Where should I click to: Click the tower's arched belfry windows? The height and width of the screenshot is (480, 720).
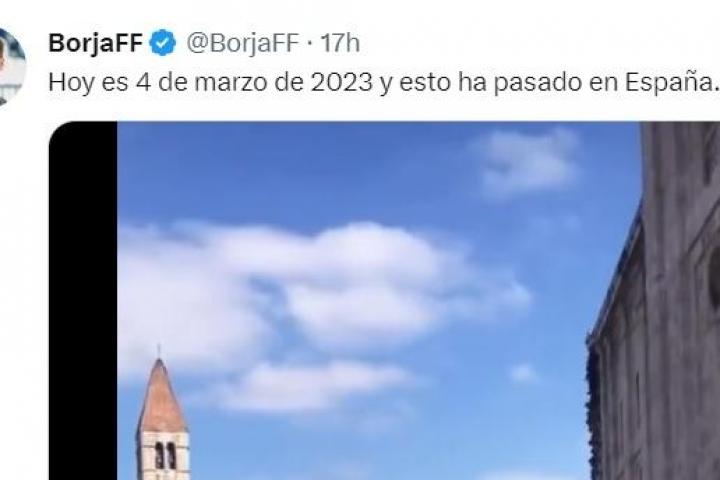pos(165,456)
